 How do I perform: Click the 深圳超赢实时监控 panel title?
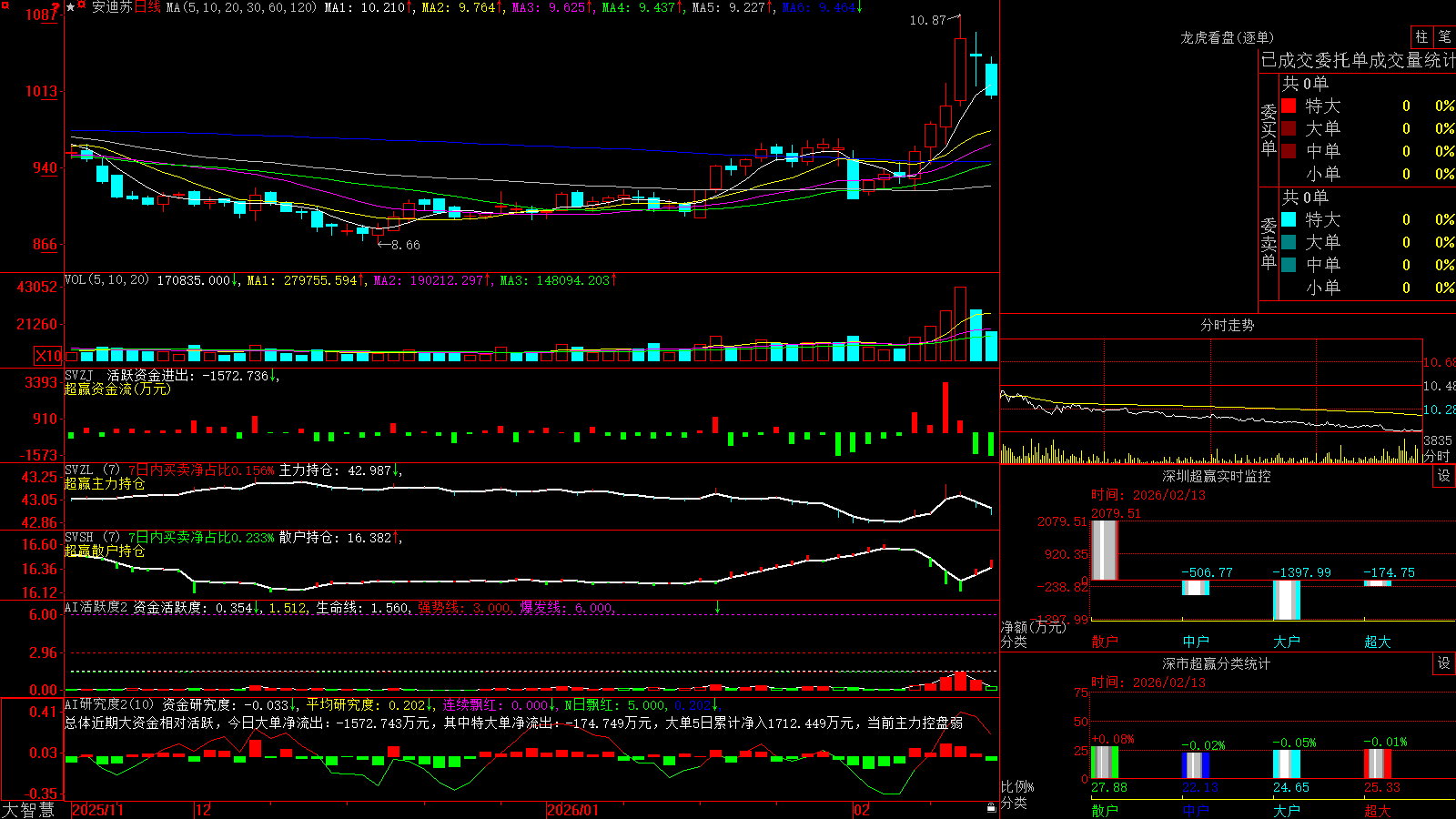pos(1216,476)
